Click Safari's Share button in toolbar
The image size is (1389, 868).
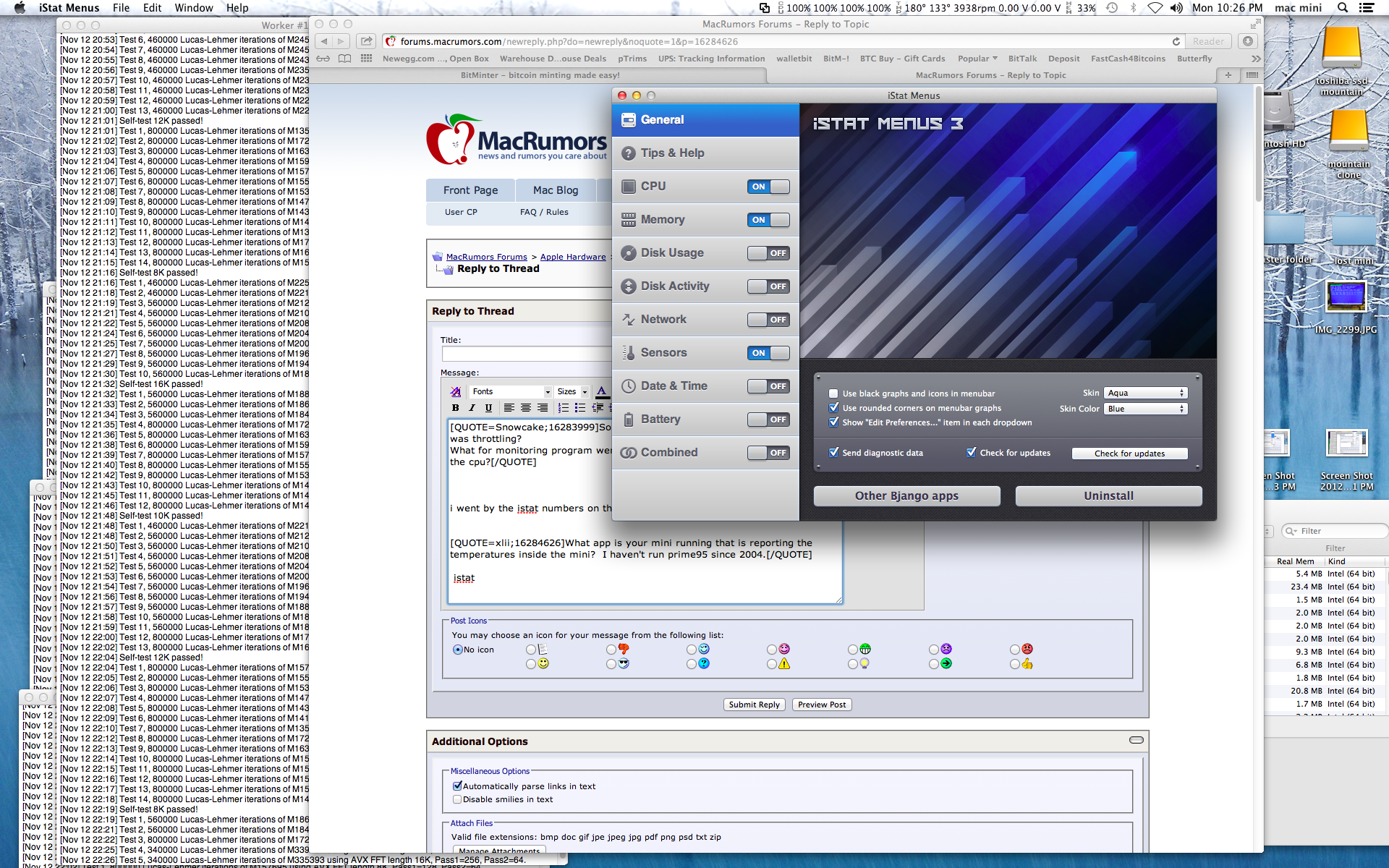pos(367,41)
